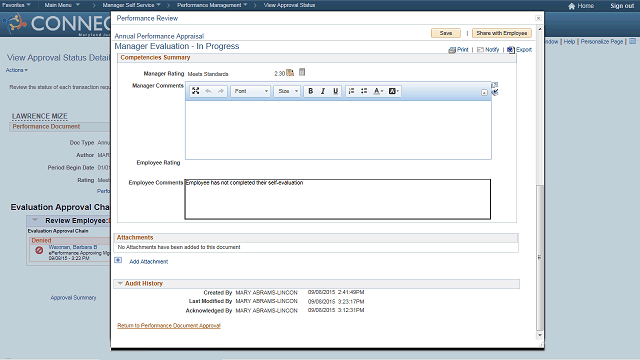Click the Notify link
Image resolution: width=640 pixels, height=360 pixels.
pyautogui.click(x=492, y=50)
